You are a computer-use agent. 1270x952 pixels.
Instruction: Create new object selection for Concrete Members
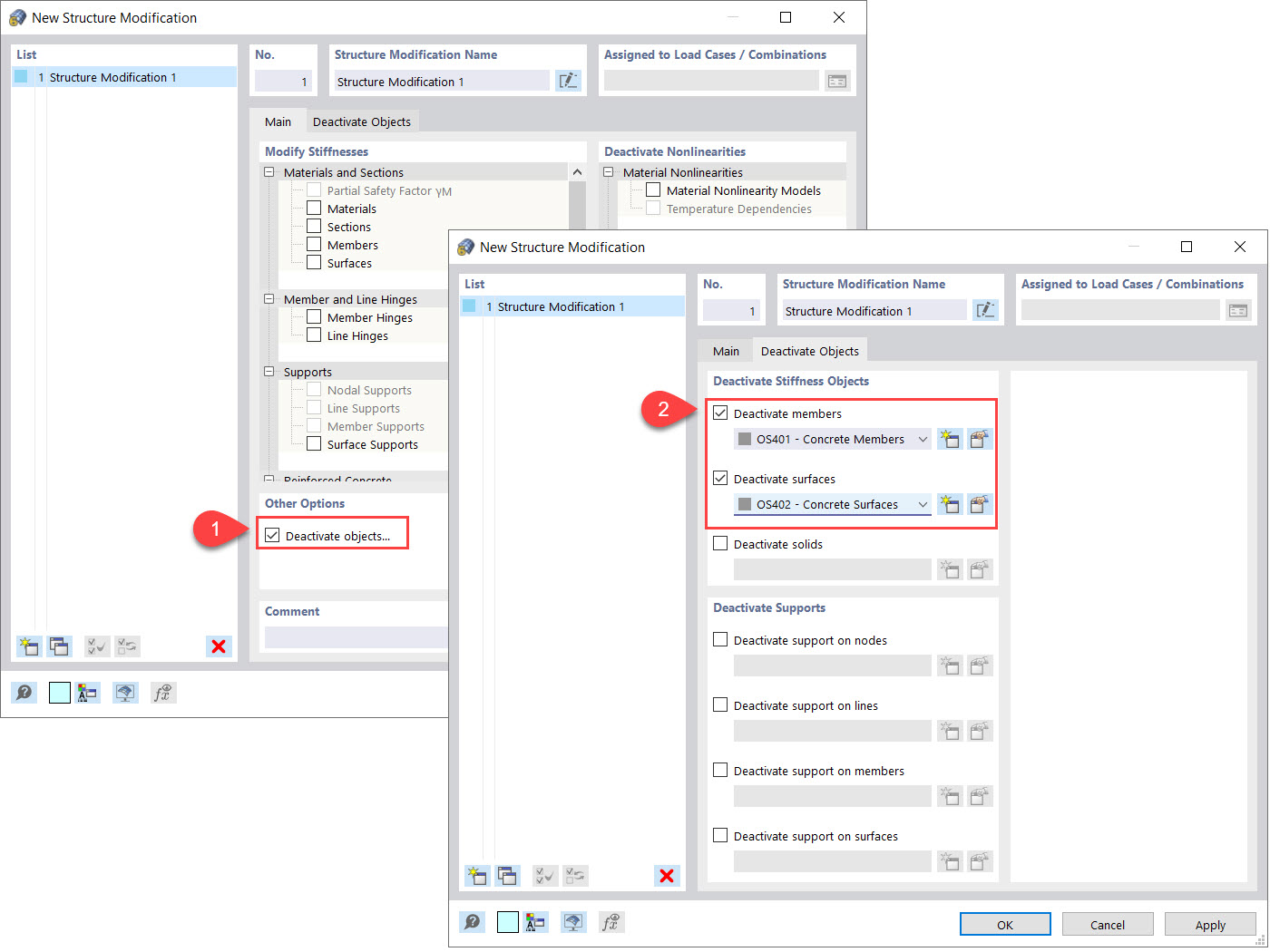(x=950, y=439)
